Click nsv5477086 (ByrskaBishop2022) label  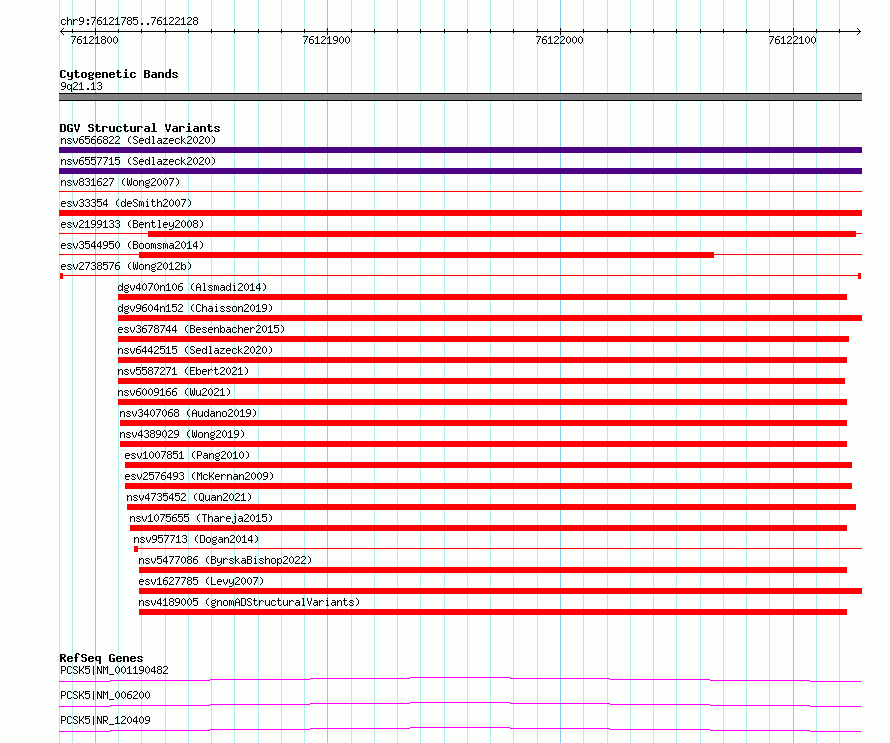point(225,560)
